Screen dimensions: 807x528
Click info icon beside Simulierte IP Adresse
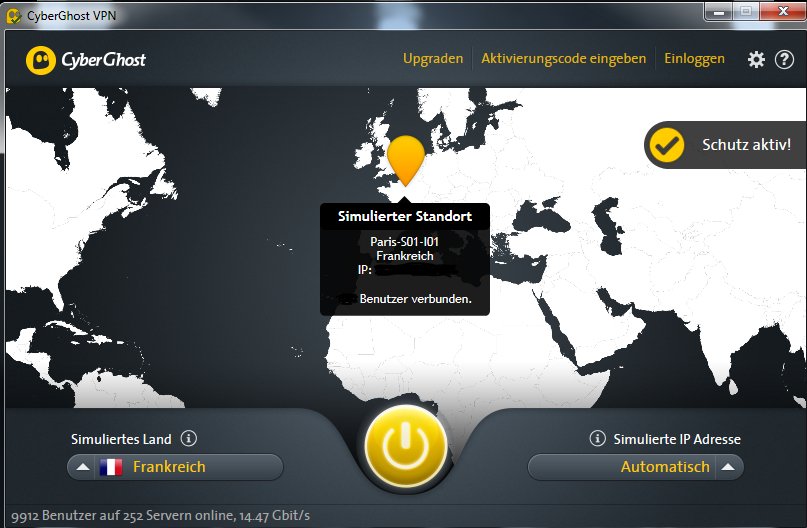pos(597,438)
